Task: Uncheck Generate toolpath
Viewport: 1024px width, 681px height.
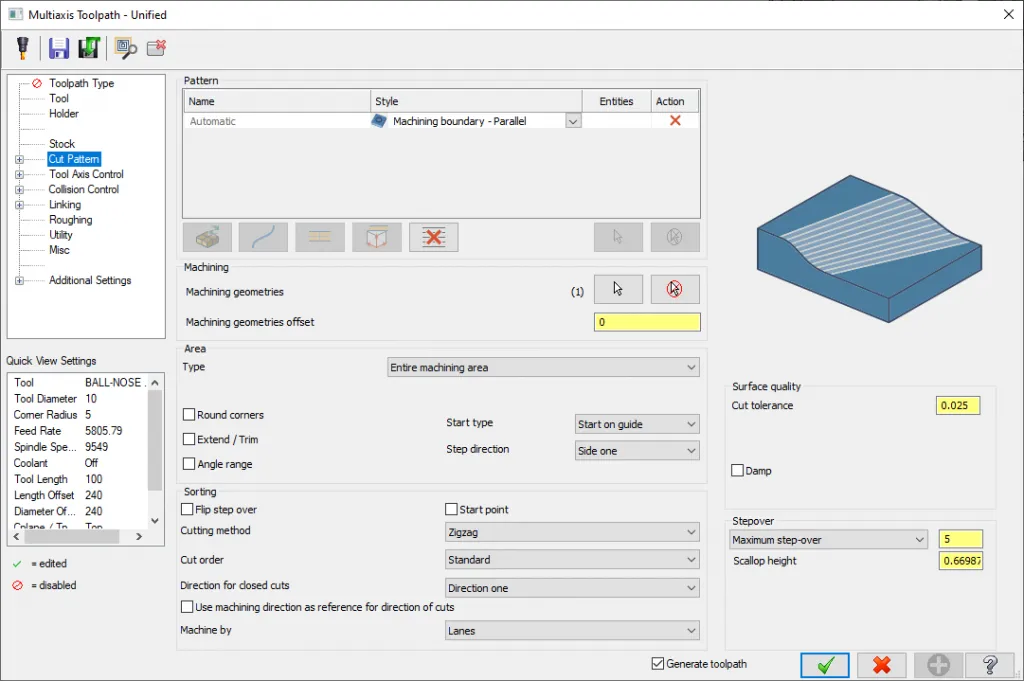Action: pos(658,663)
